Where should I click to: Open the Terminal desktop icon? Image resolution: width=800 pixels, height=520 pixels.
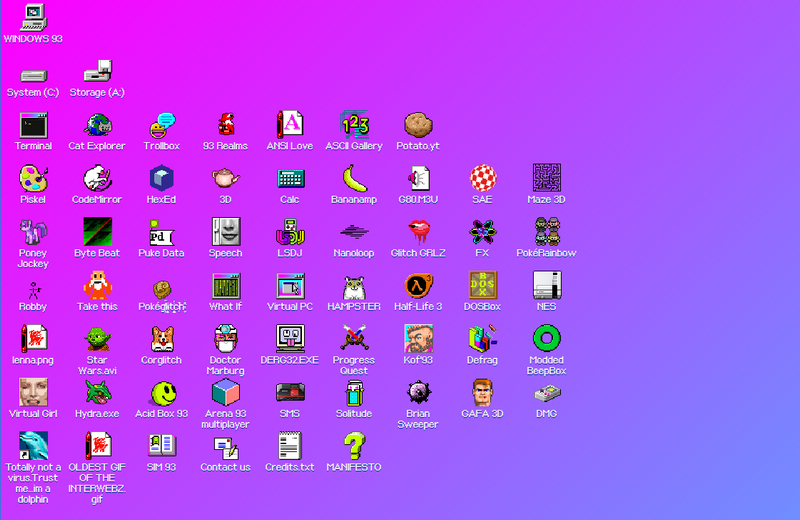(33, 126)
